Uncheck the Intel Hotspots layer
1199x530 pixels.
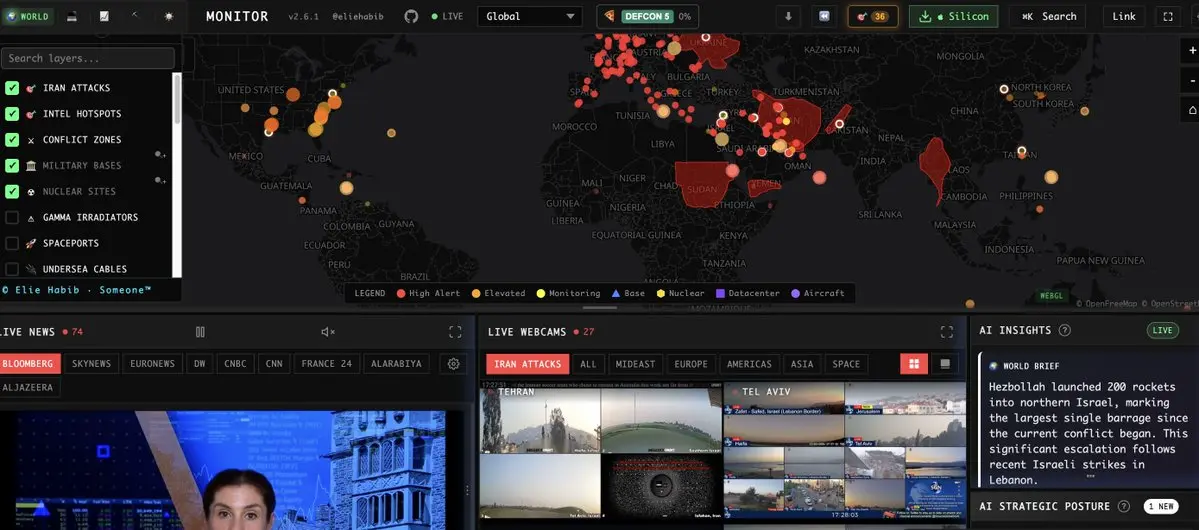(12, 114)
